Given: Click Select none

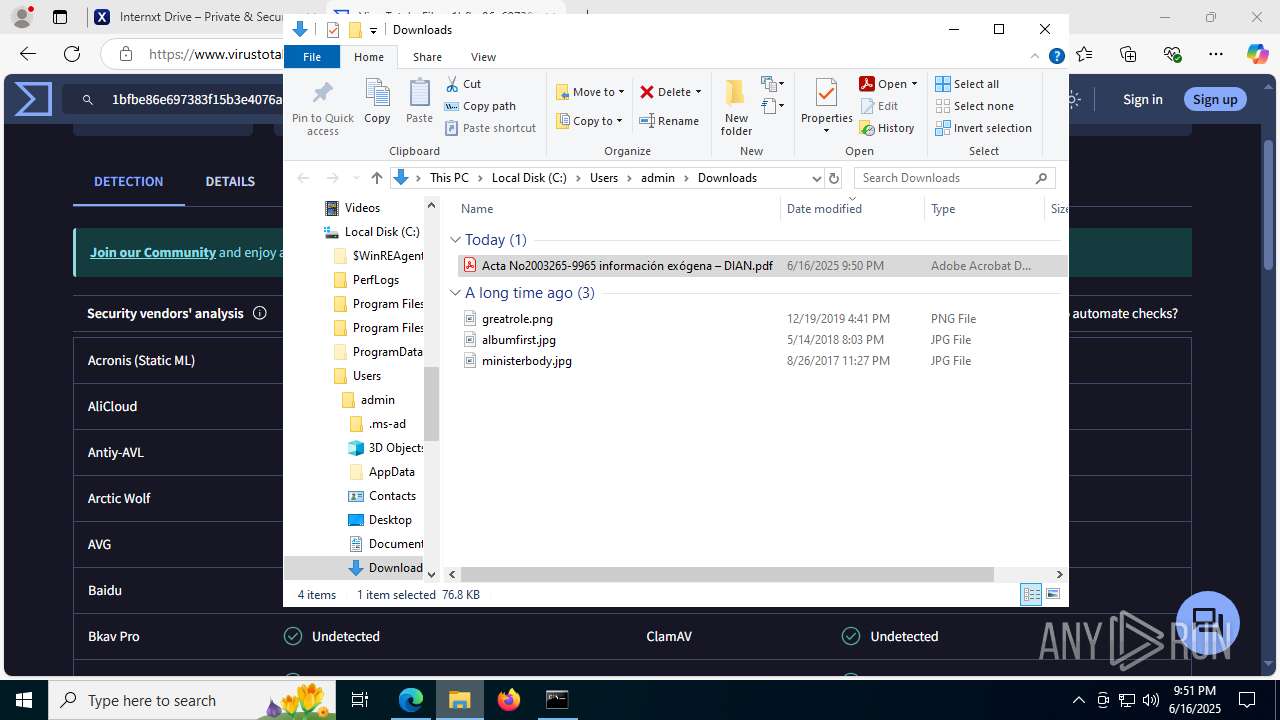Looking at the screenshot, I should pyautogui.click(x=974, y=106).
